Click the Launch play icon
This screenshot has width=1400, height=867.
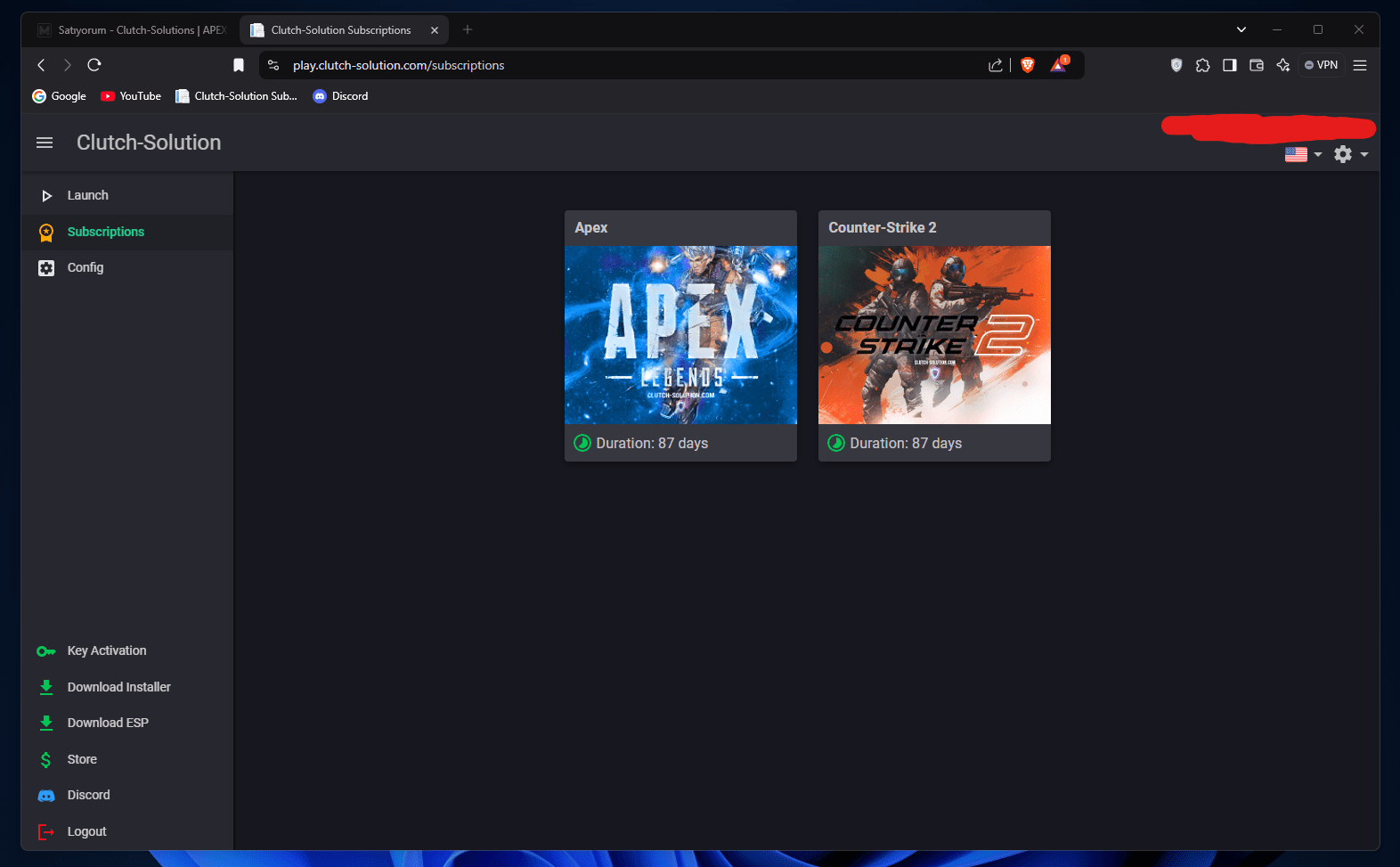(x=46, y=196)
